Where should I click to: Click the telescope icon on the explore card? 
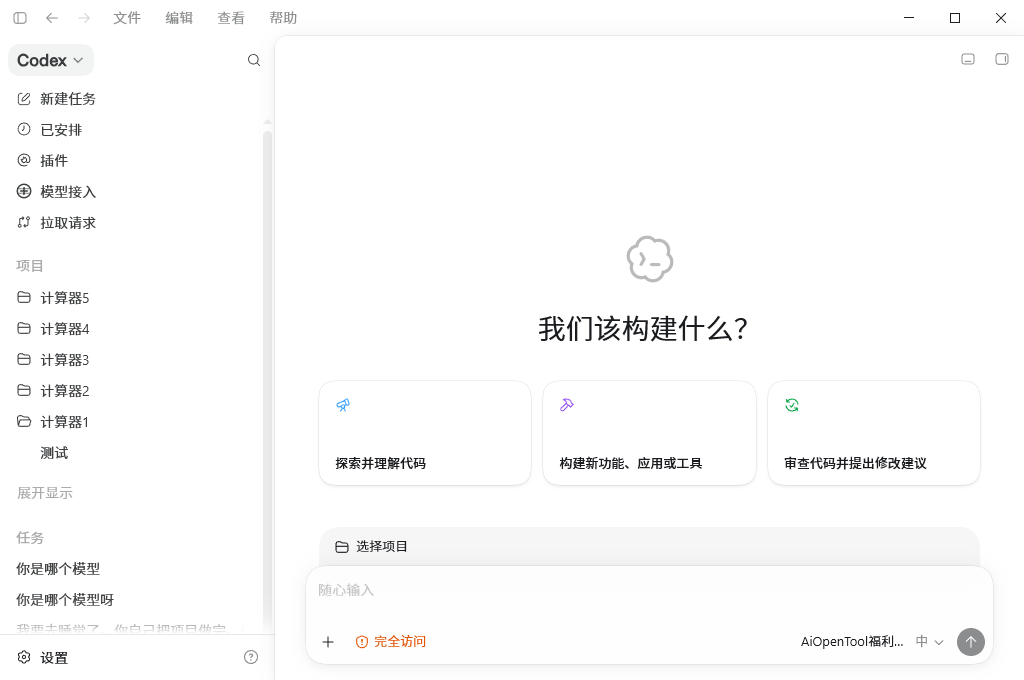[343, 405]
